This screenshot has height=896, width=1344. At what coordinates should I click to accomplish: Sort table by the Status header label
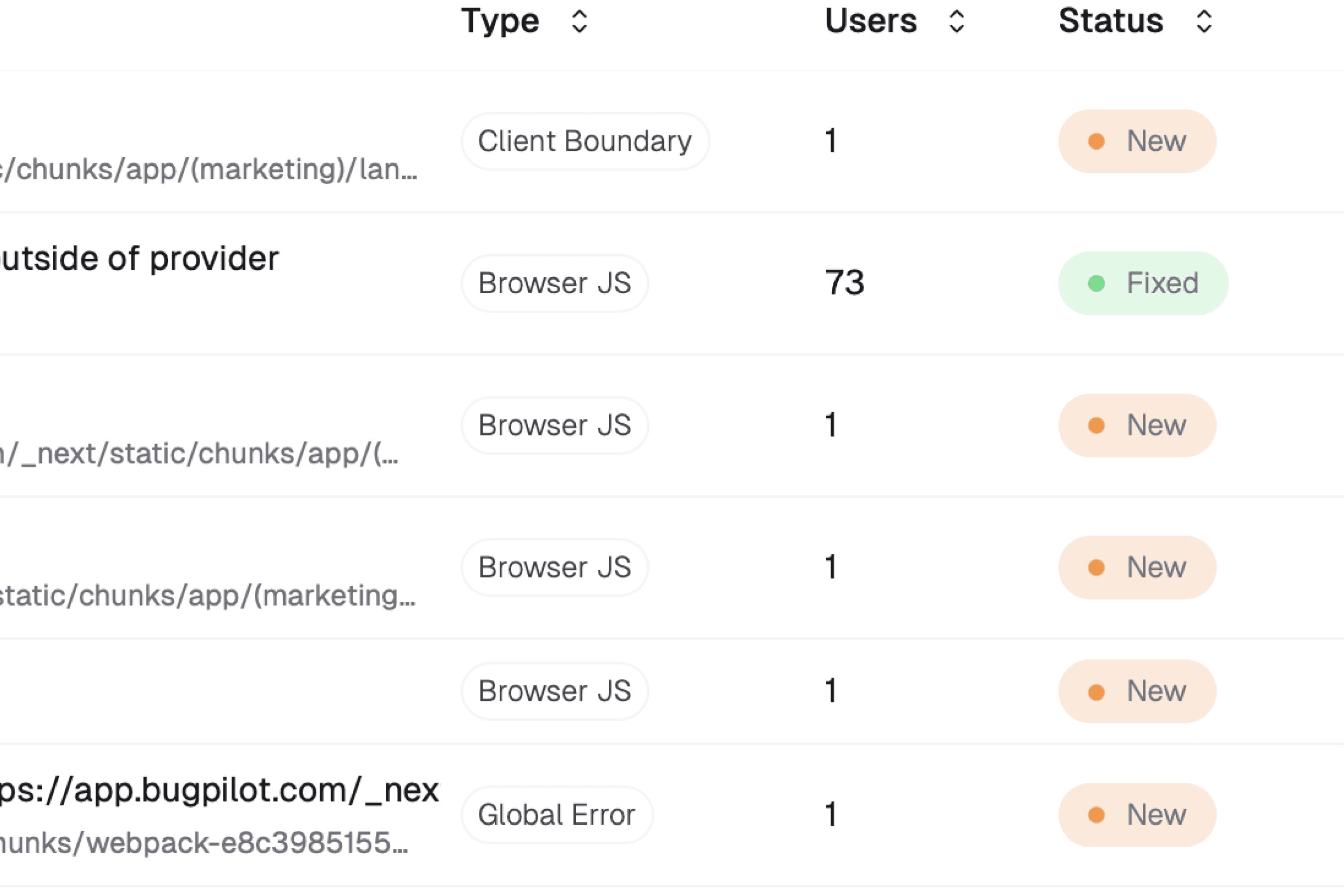click(x=1110, y=22)
